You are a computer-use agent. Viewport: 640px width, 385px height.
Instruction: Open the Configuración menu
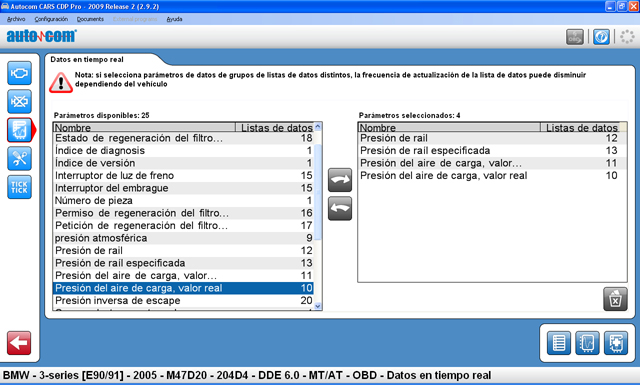pyautogui.click(x=51, y=19)
